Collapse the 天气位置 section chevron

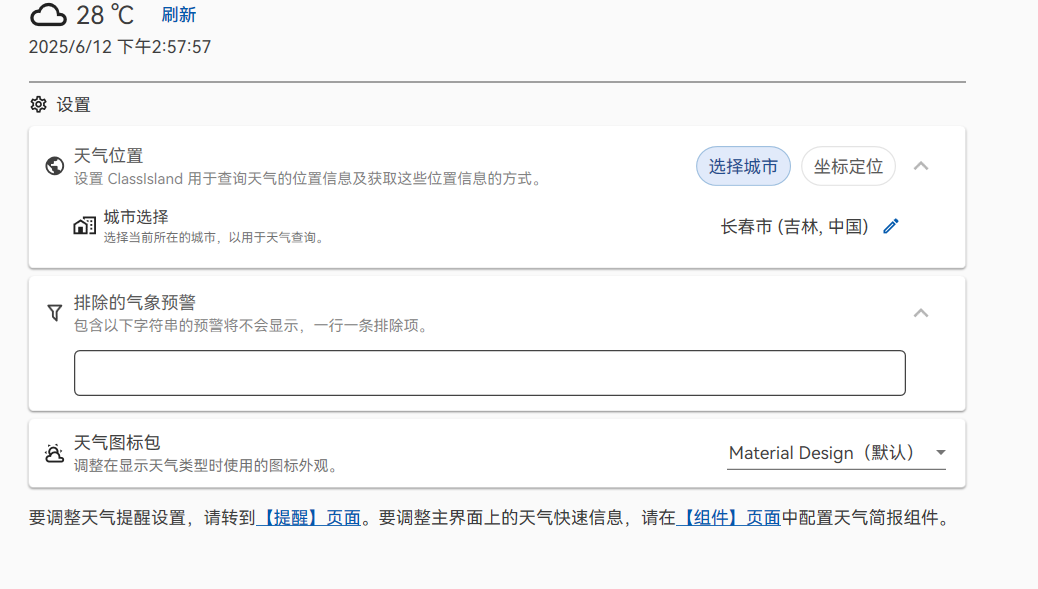pyautogui.click(x=921, y=166)
